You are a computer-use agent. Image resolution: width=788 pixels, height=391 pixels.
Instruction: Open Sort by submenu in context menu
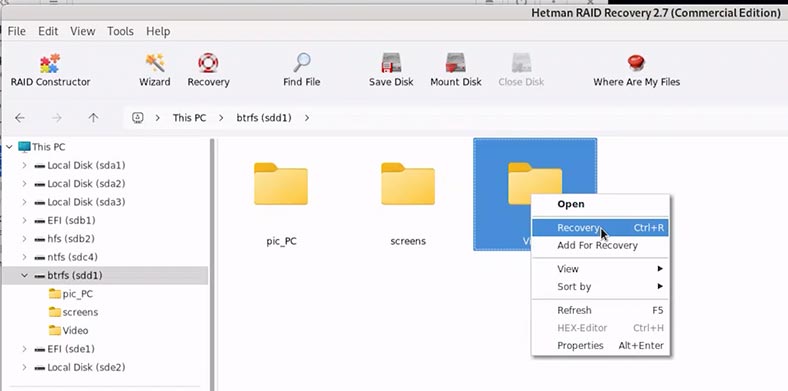point(601,286)
